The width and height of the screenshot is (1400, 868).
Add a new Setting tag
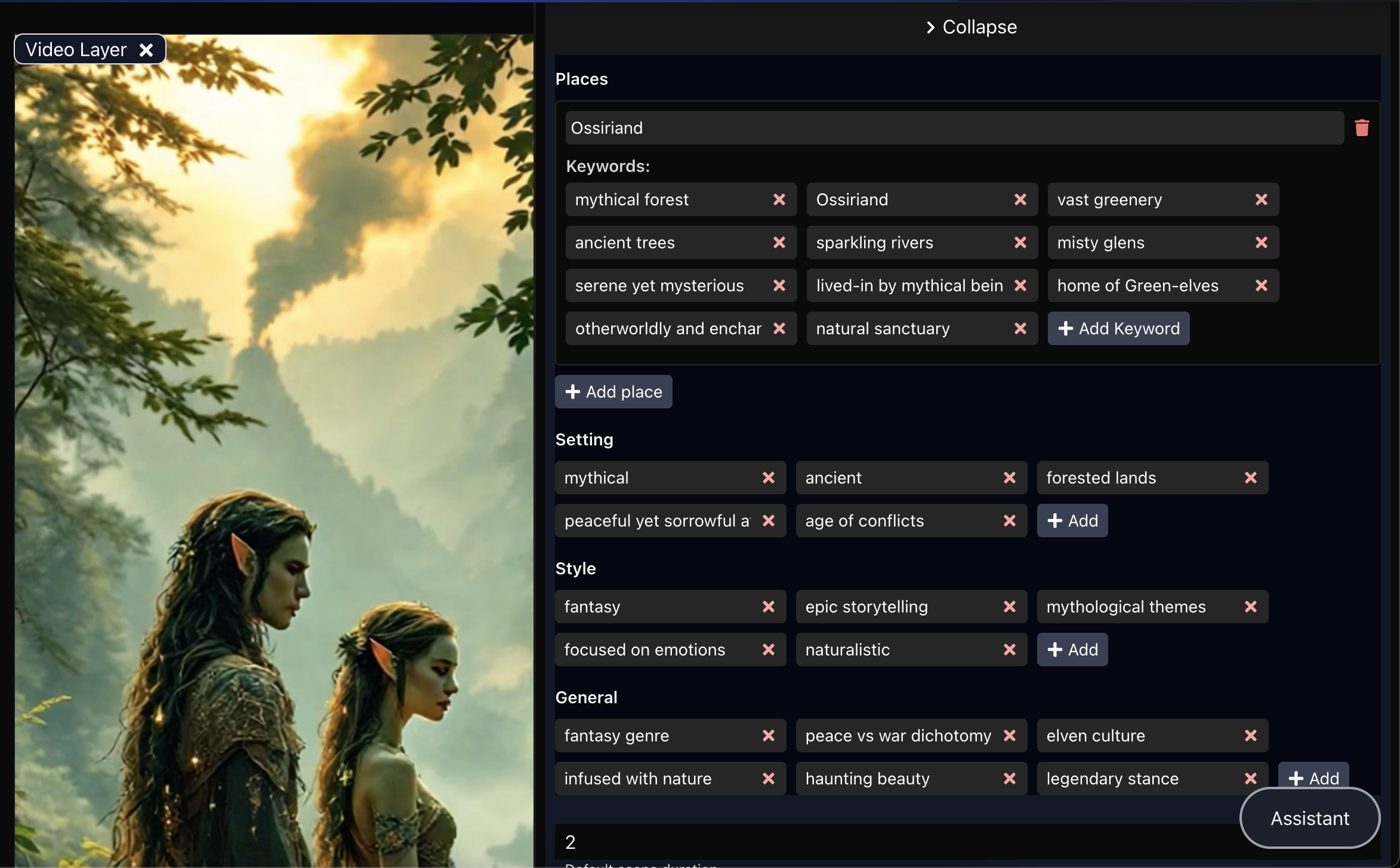pyautogui.click(x=1072, y=521)
